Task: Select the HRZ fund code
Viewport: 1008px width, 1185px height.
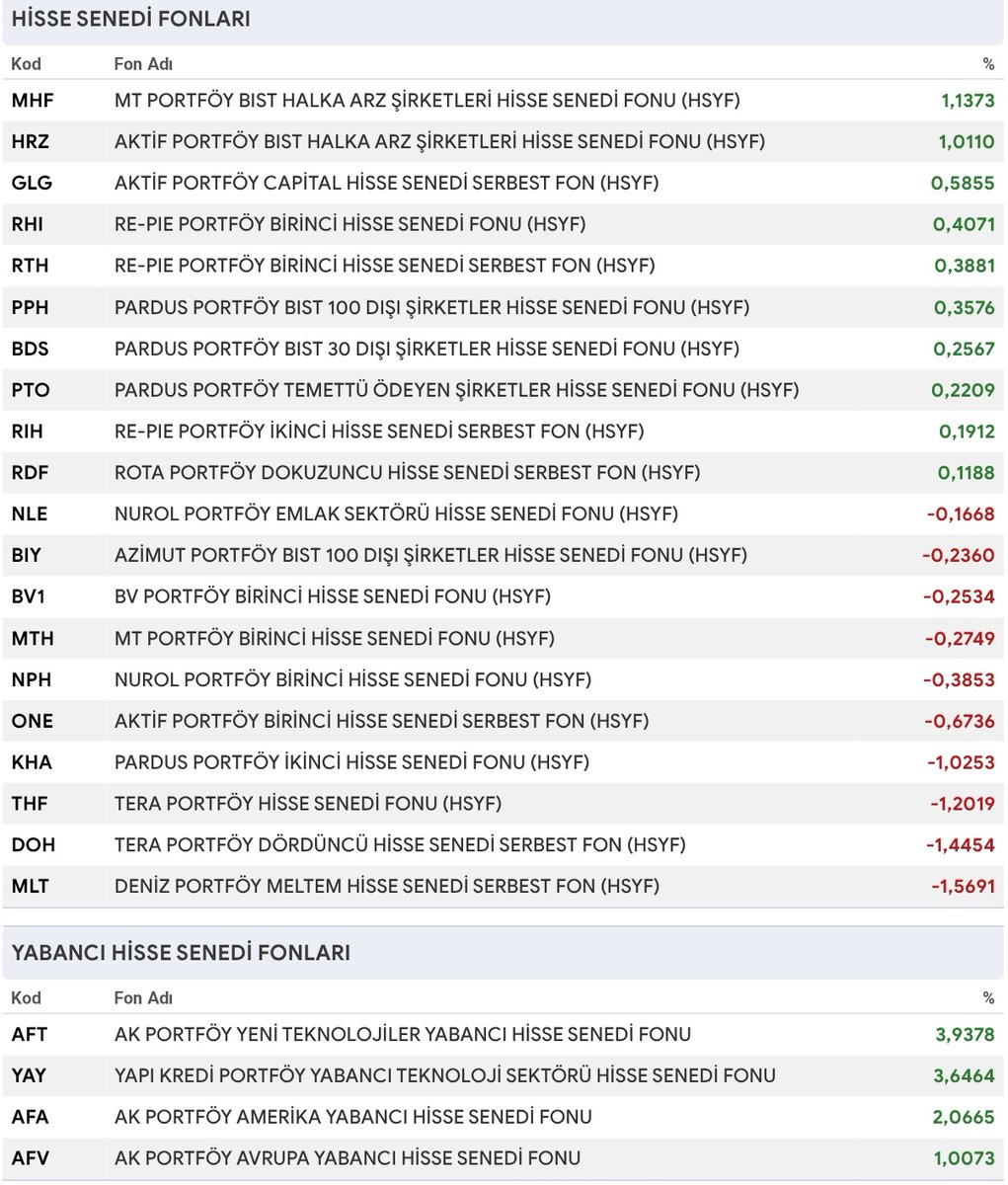Action: (x=31, y=142)
